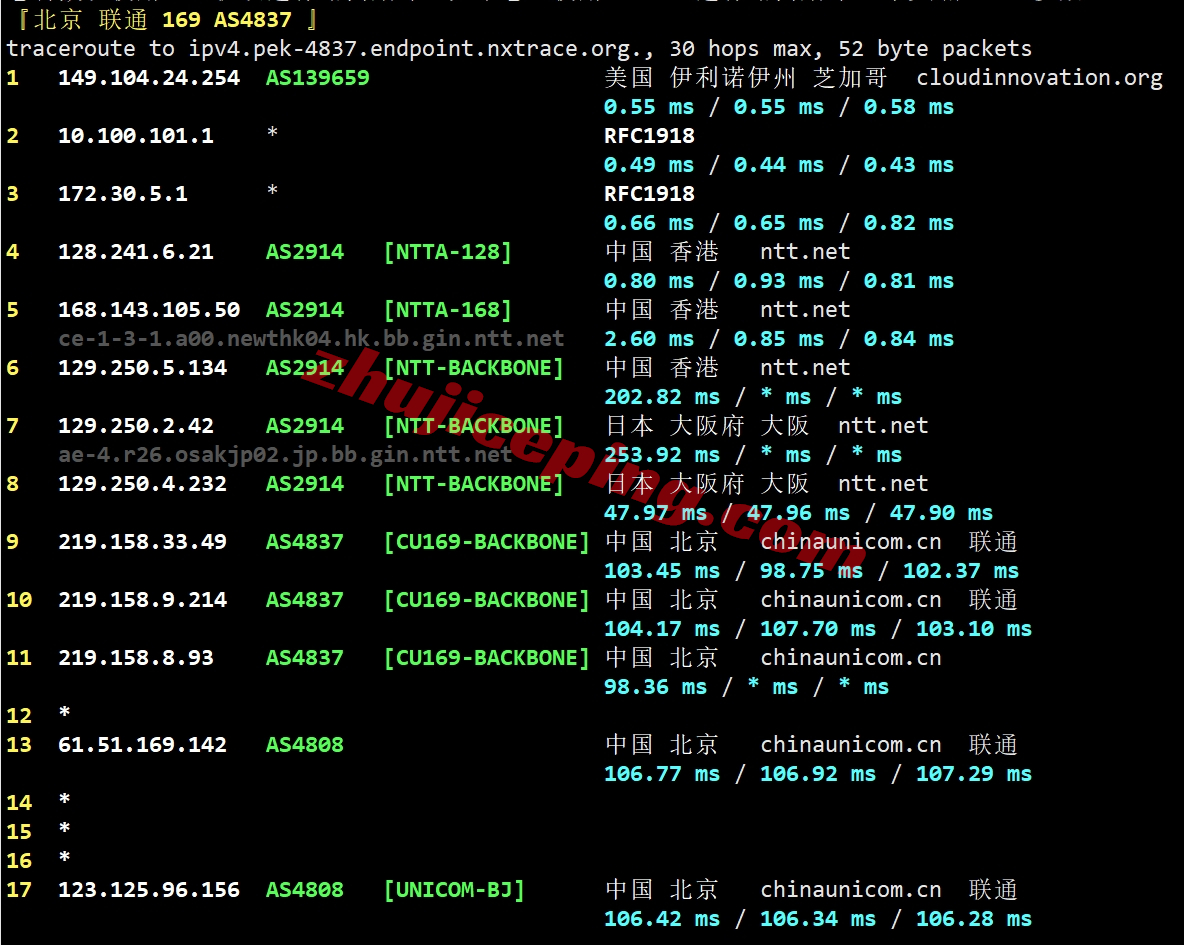Select IP 219.158.8.93 at hop 11

pyautogui.click(x=136, y=658)
